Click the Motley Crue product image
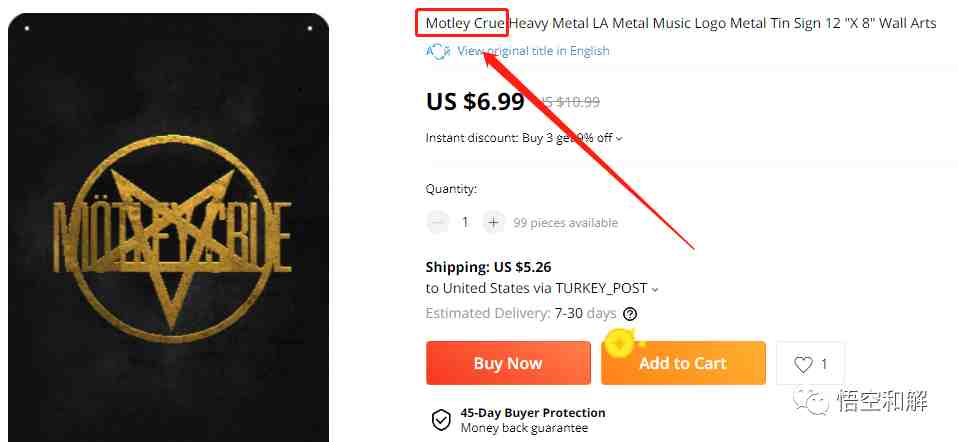This screenshot has width=958, height=442. coord(169,227)
